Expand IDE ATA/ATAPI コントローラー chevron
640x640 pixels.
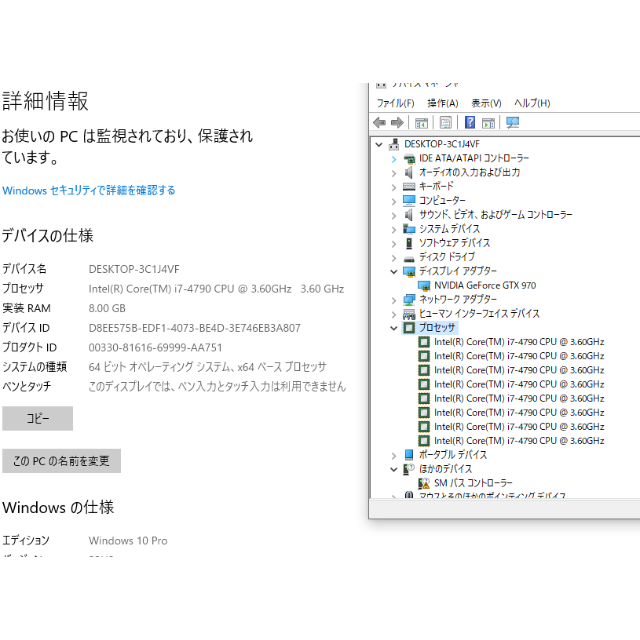pos(394,159)
